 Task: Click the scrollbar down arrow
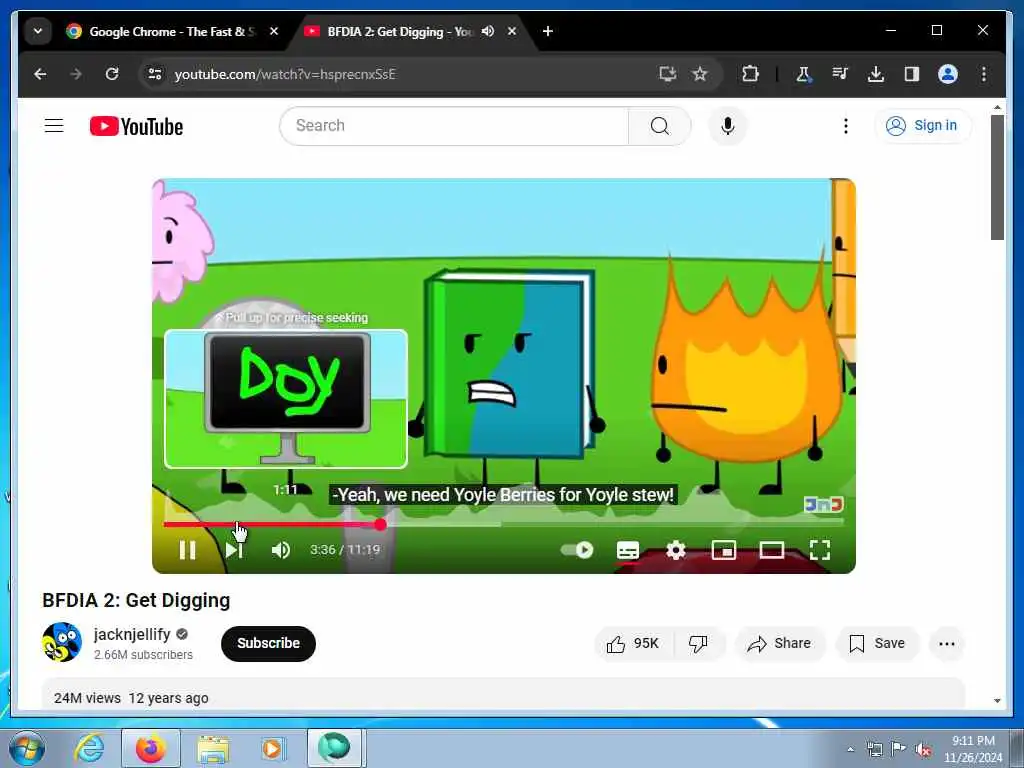pyautogui.click(x=997, y=701)
